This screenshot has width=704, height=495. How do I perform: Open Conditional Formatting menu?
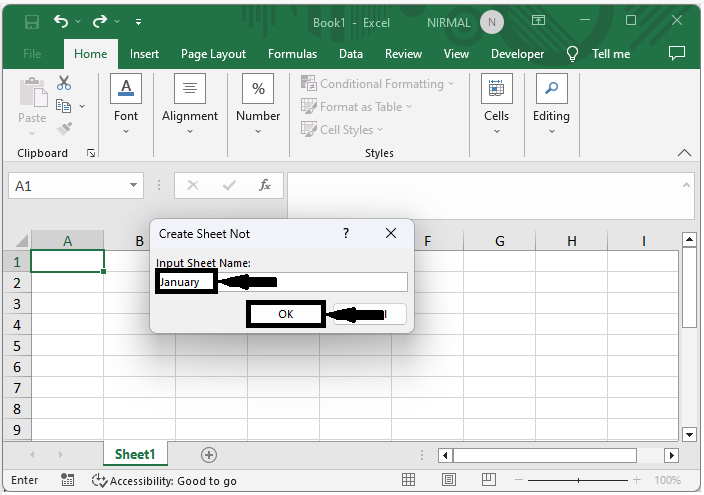tap(378, 84)
